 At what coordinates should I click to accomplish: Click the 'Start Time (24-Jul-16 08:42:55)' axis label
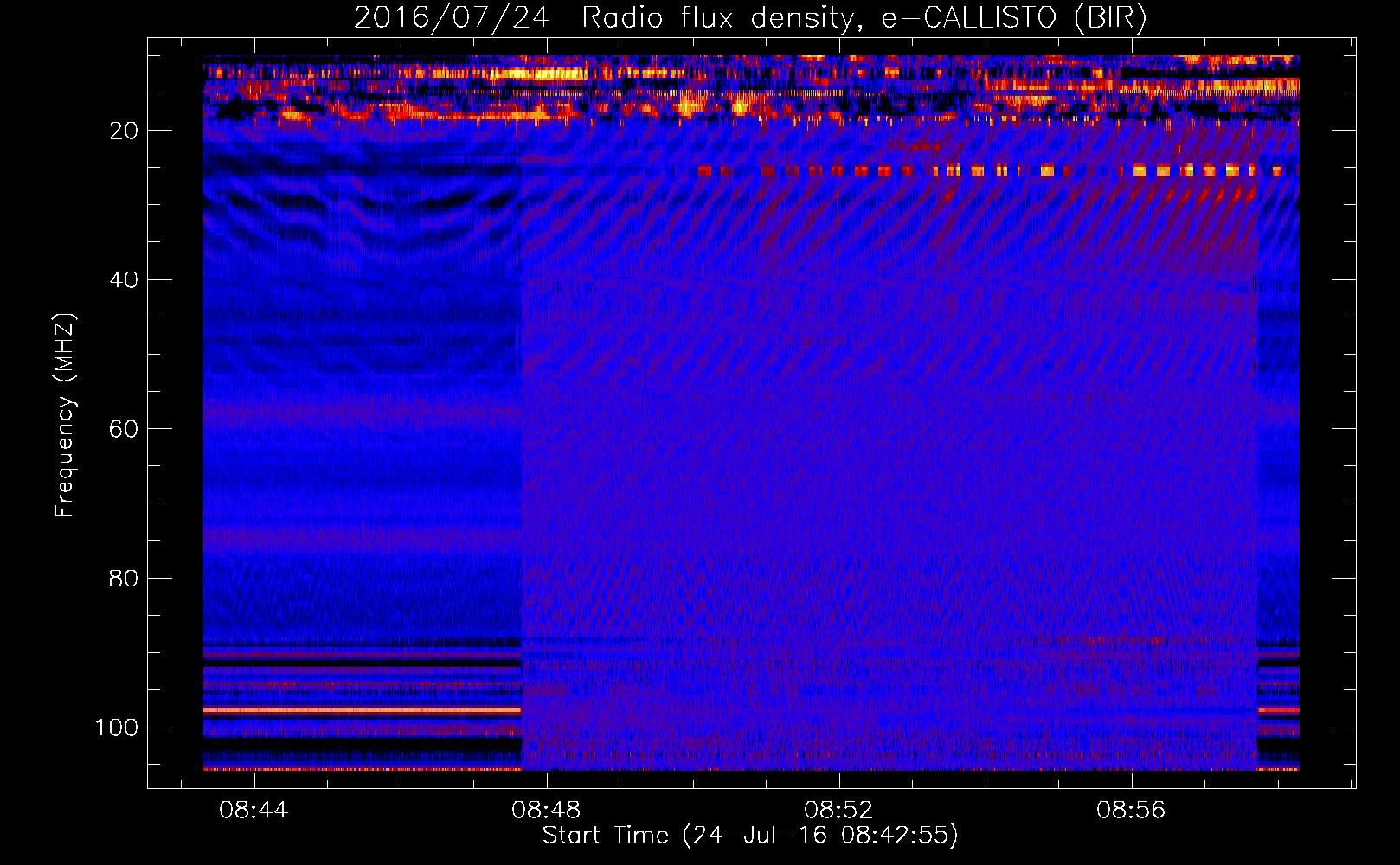[750, 836]
